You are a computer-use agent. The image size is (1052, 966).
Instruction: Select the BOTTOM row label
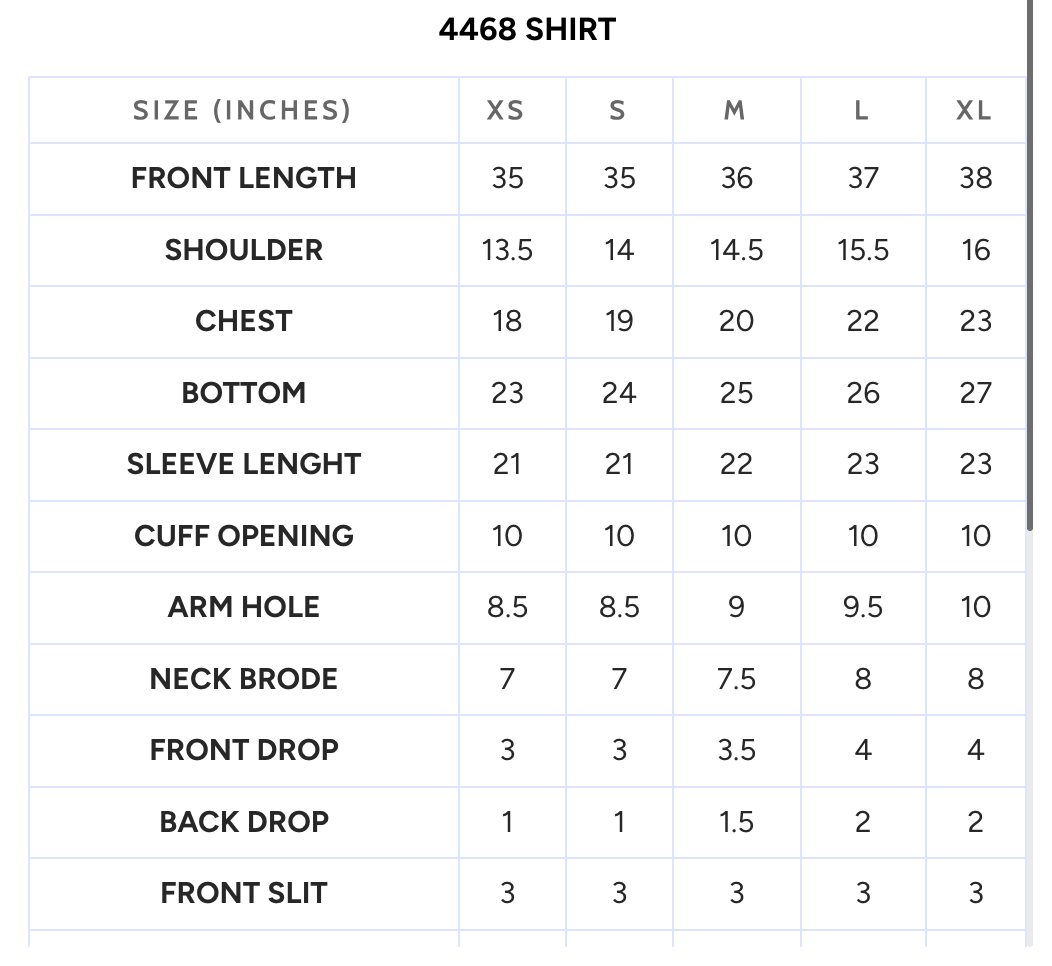click(244, 393)
